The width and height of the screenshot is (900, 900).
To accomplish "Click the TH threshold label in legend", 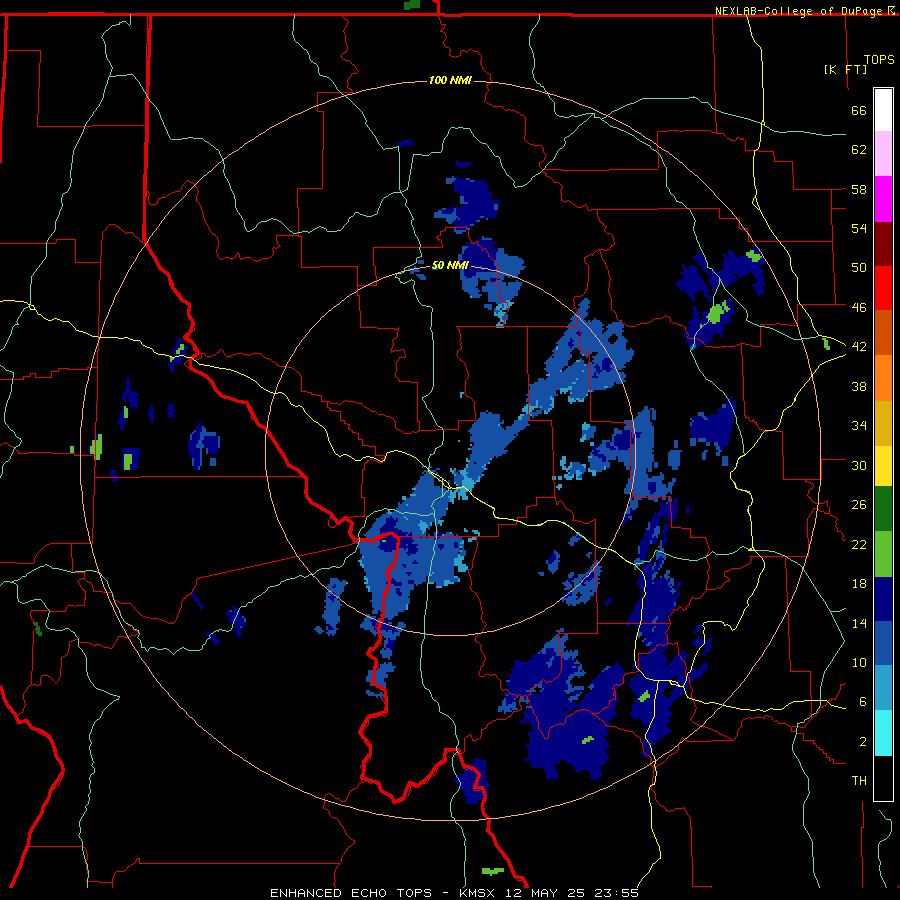I will [859, 780].
